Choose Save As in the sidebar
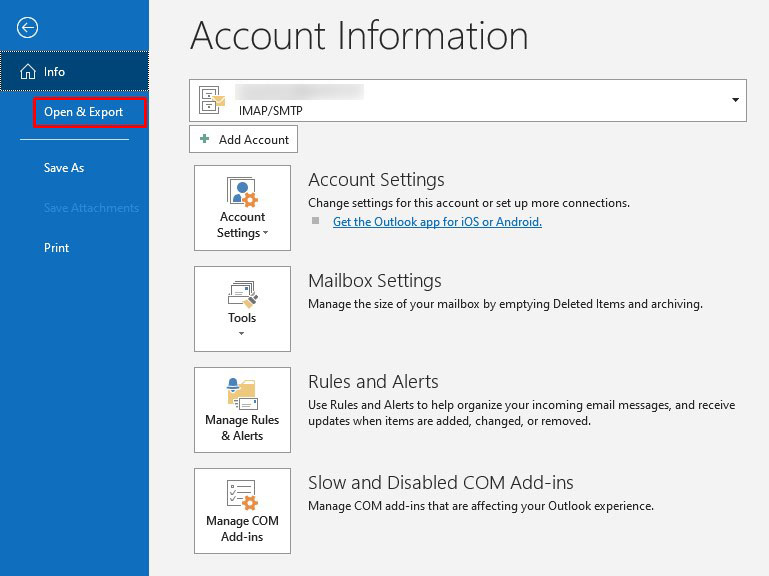This screenshot has height=576, width=769. click(x=64, y=168)
